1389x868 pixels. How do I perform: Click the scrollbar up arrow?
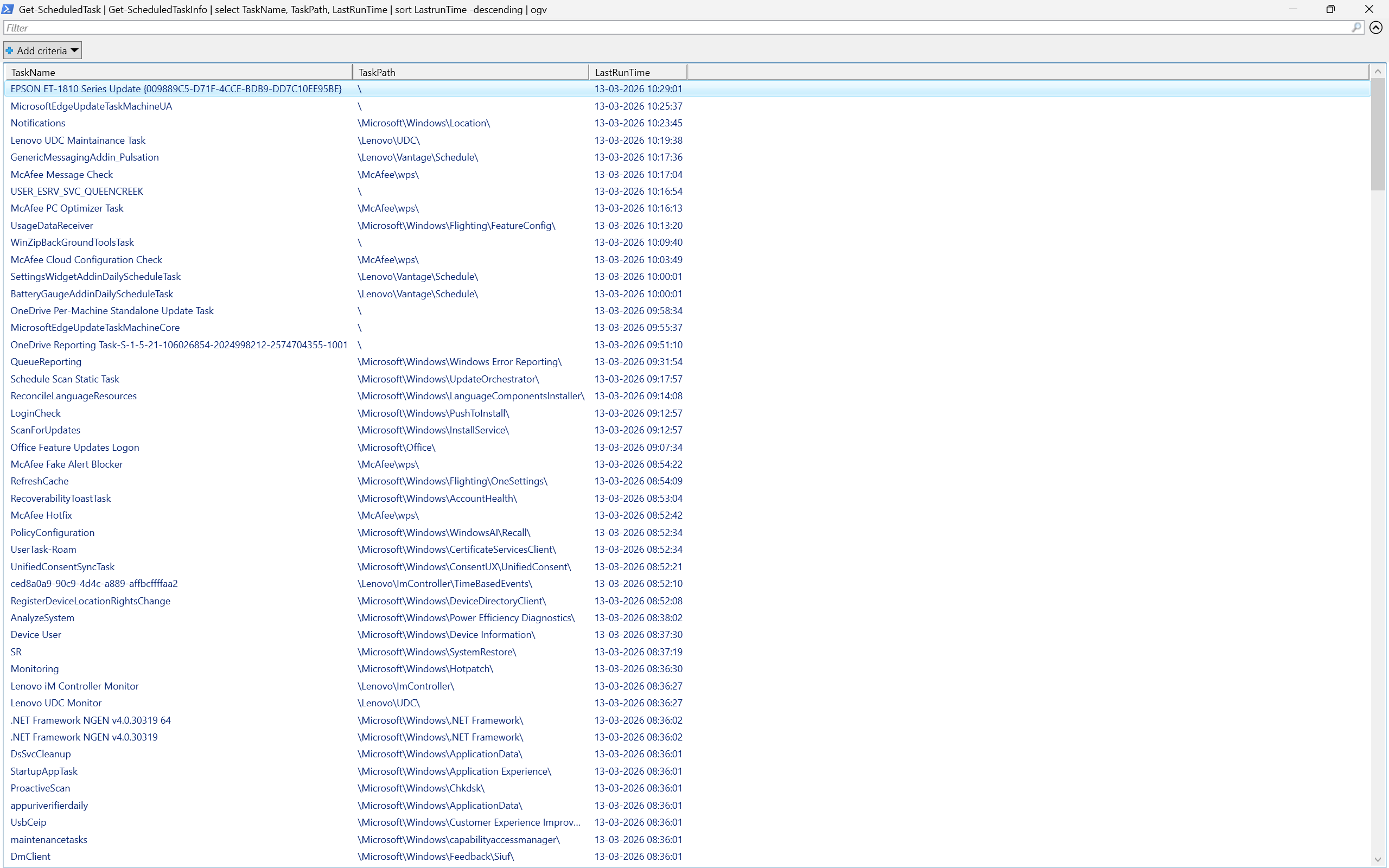(x=1378, y=72)
